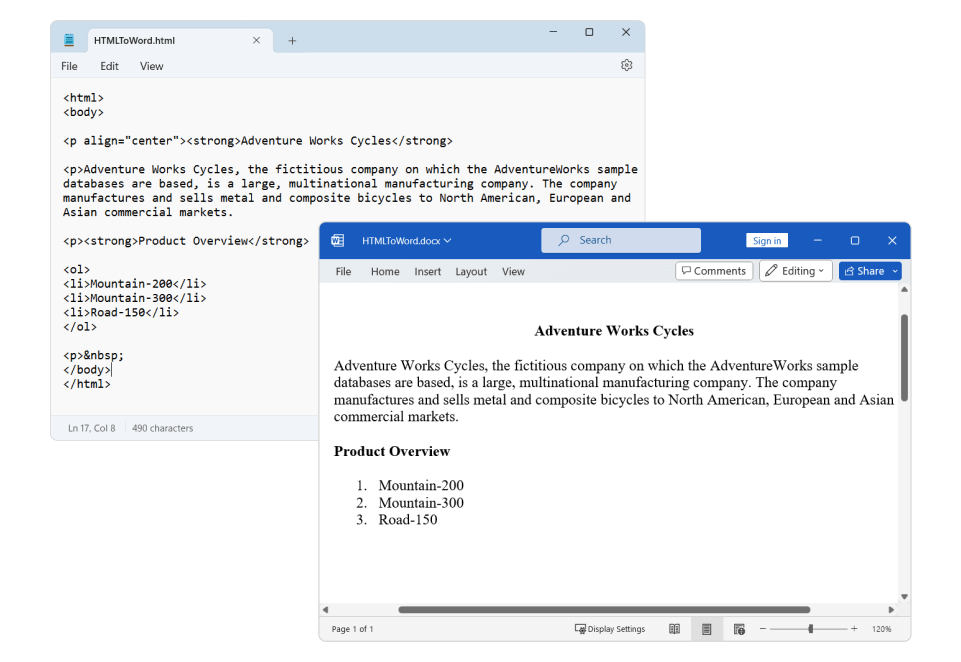
Task: Click the </html> line in Notepad
Action: (x=86, y=384)
